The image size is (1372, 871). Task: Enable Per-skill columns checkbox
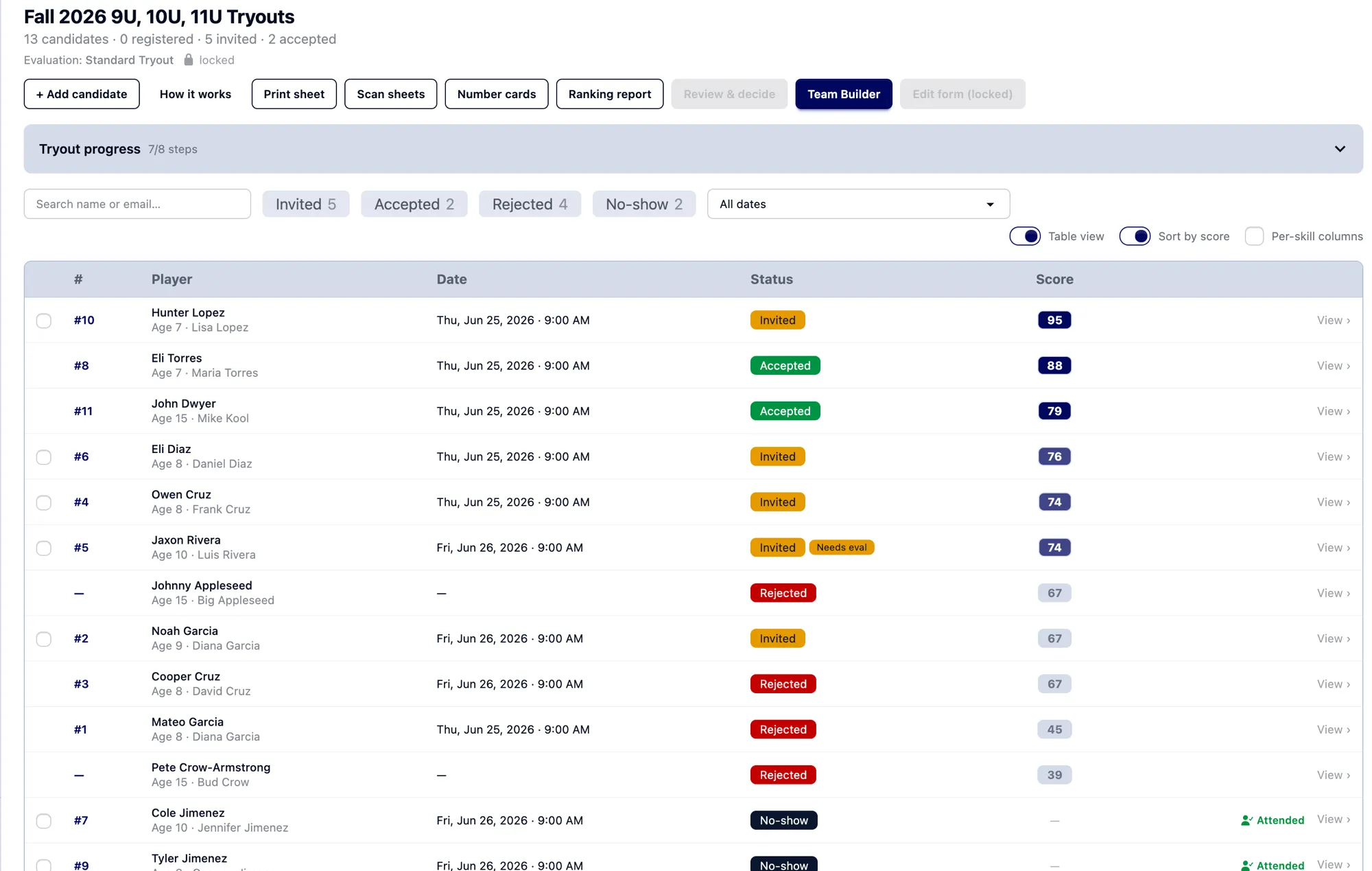click(x=1254, y=236)
